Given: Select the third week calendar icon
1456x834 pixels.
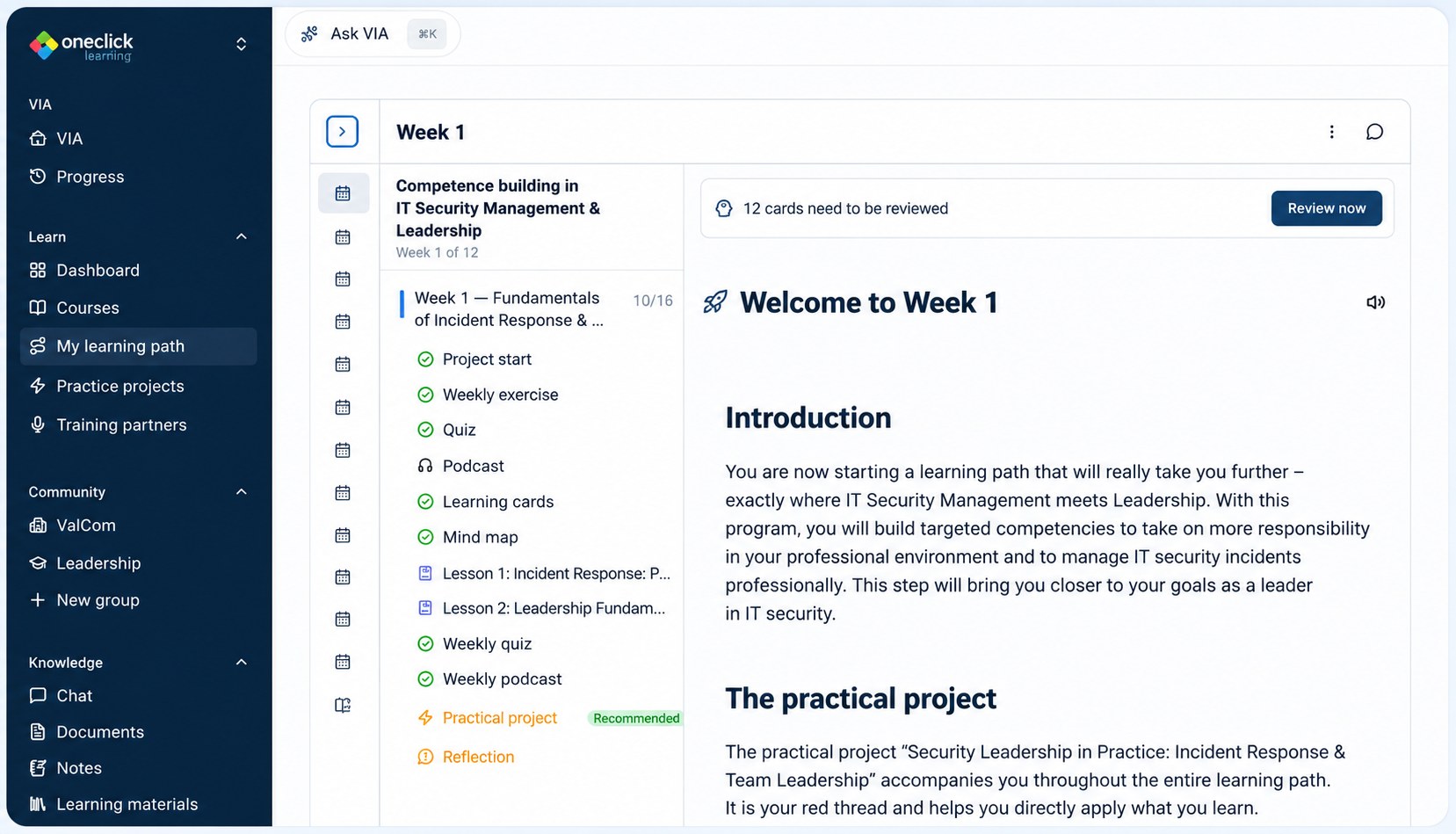Looking at the screenshot, I should (344, 279).
